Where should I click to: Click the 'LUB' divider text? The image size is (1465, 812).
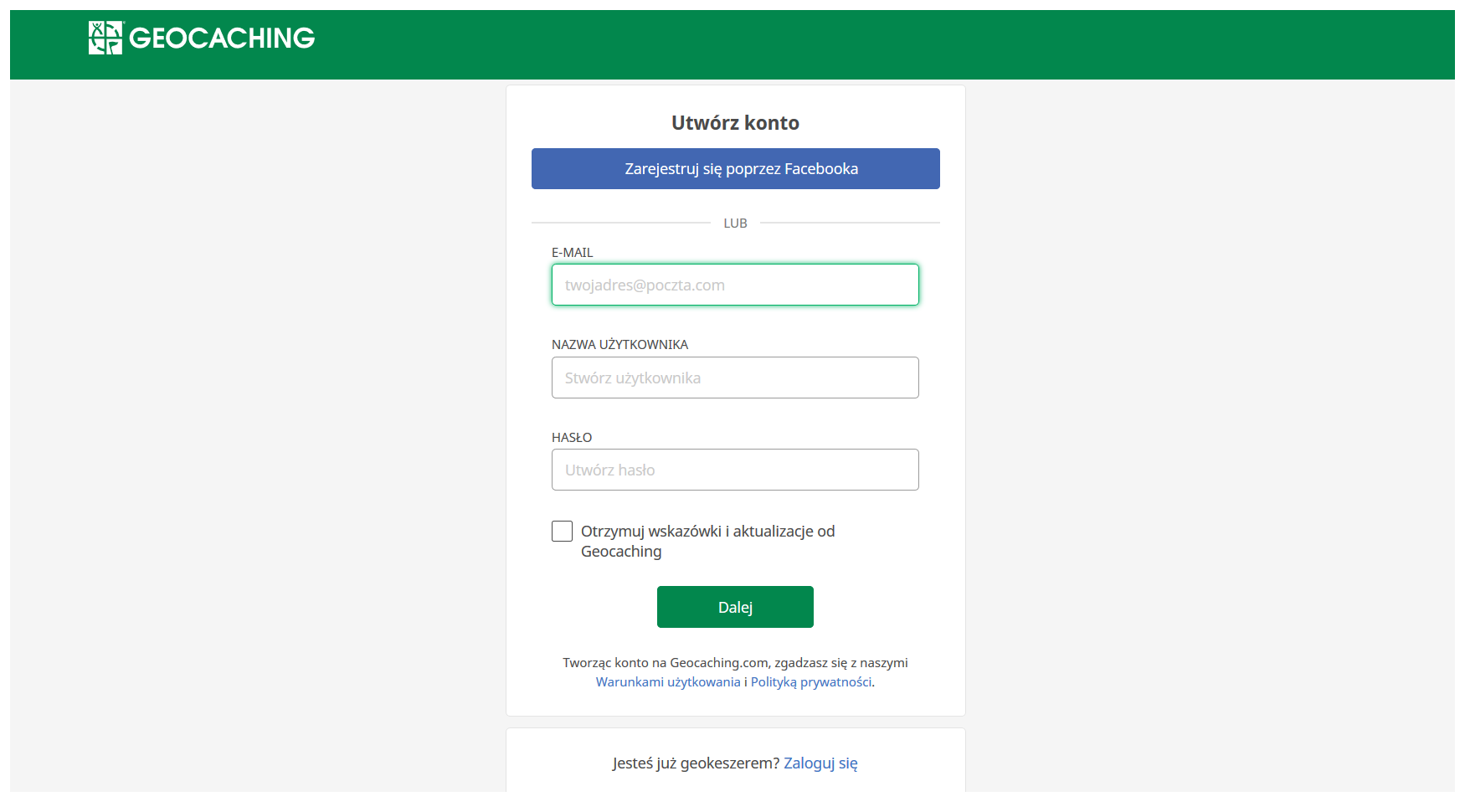pyautogui.click(x=735, y=224)
